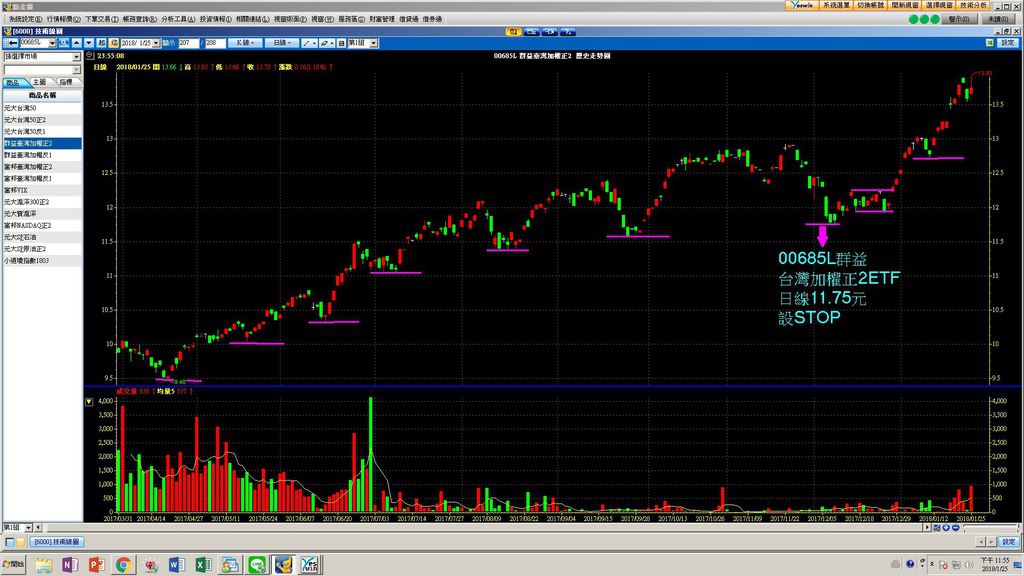
Task: Open Word from the taskbar
Action: click(176, 564)
